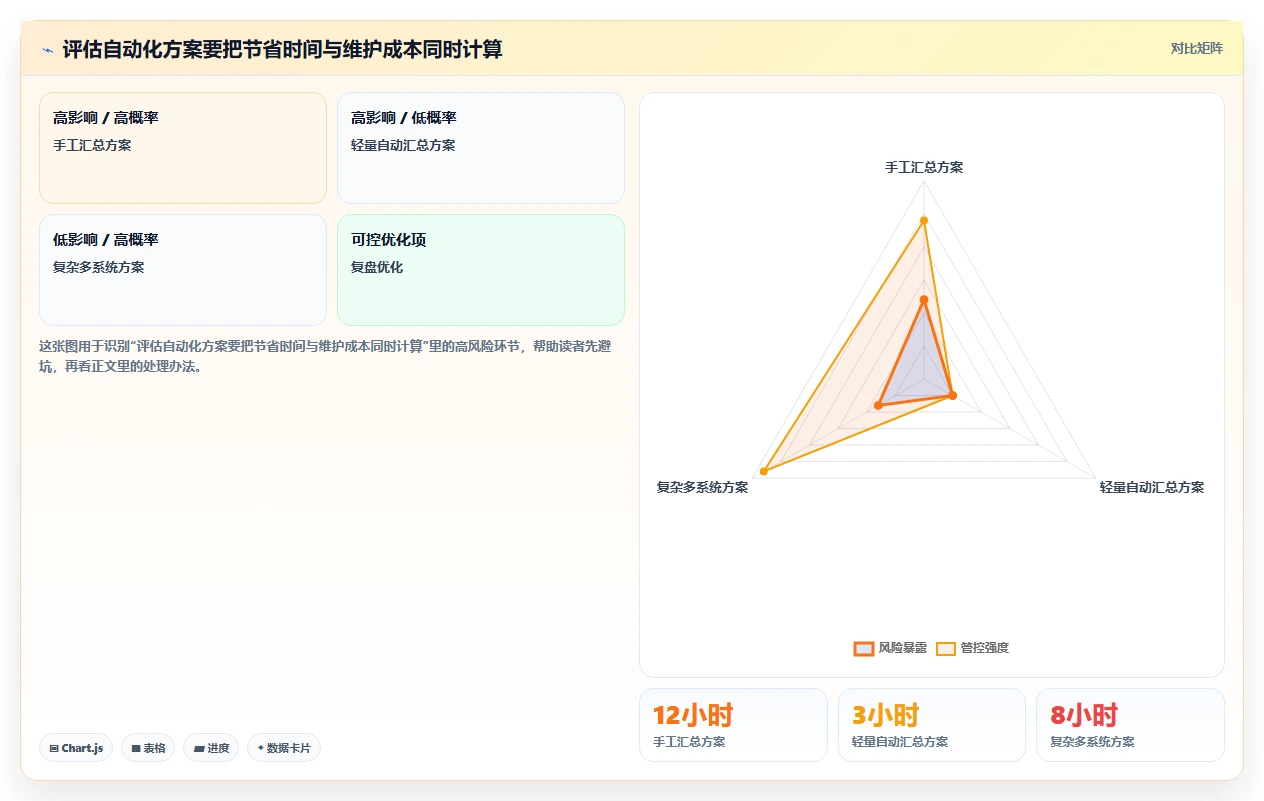Select the 低影响 / 高概率 card
This screenshot has width=1264, height=801.
[183, 270]
